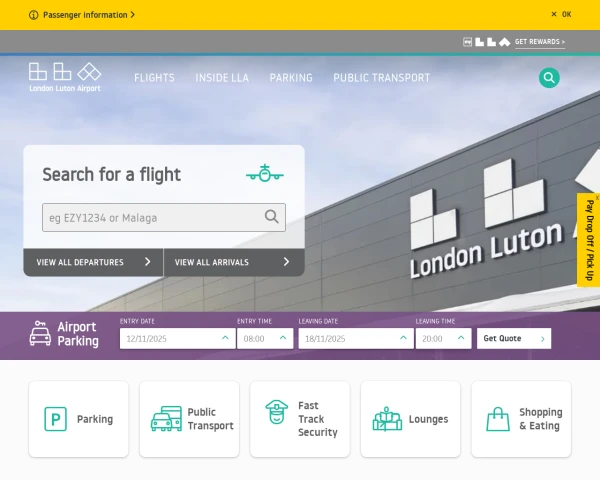Click the Get Rewards link
This screenshot has height=480, width=600.
pyautogui.click(x=540, y=42)
